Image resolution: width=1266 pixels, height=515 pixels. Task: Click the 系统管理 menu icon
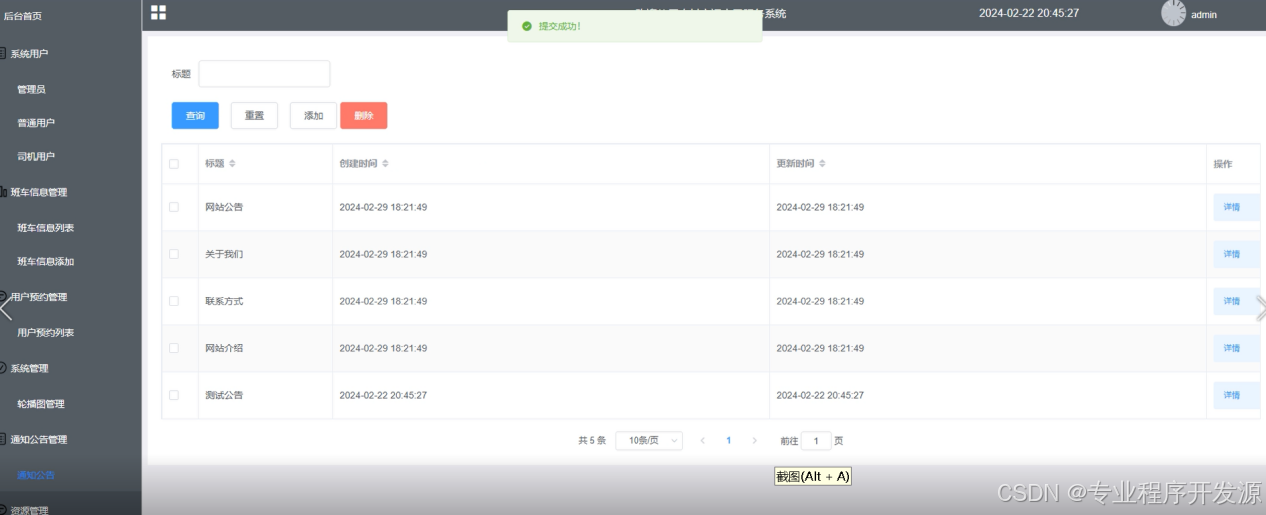[x=3, y=368]
